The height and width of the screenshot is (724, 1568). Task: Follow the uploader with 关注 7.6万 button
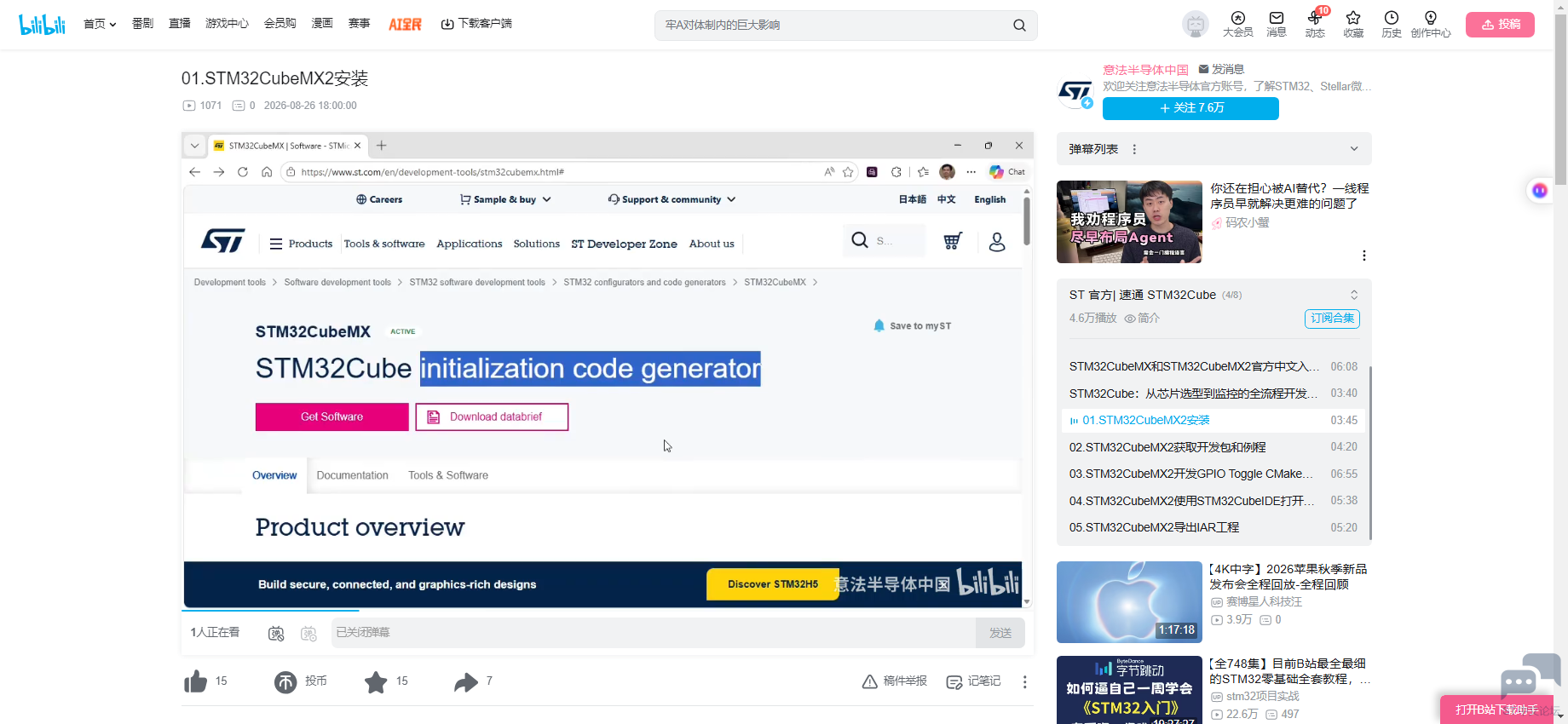(x=1190, y=108)
